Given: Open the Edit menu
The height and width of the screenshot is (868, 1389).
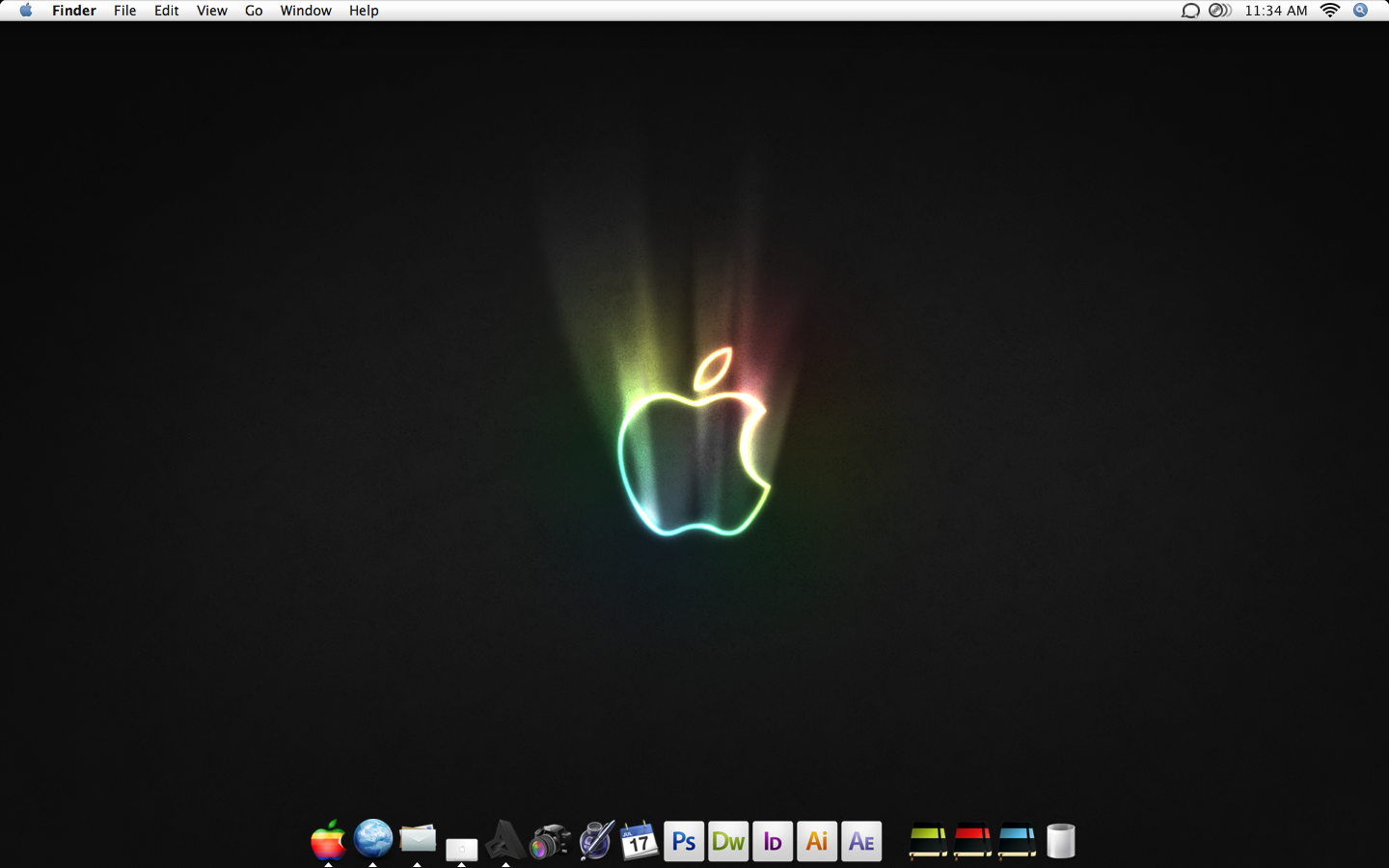Looking at the screenshot, I should click(x=167, y=11).
